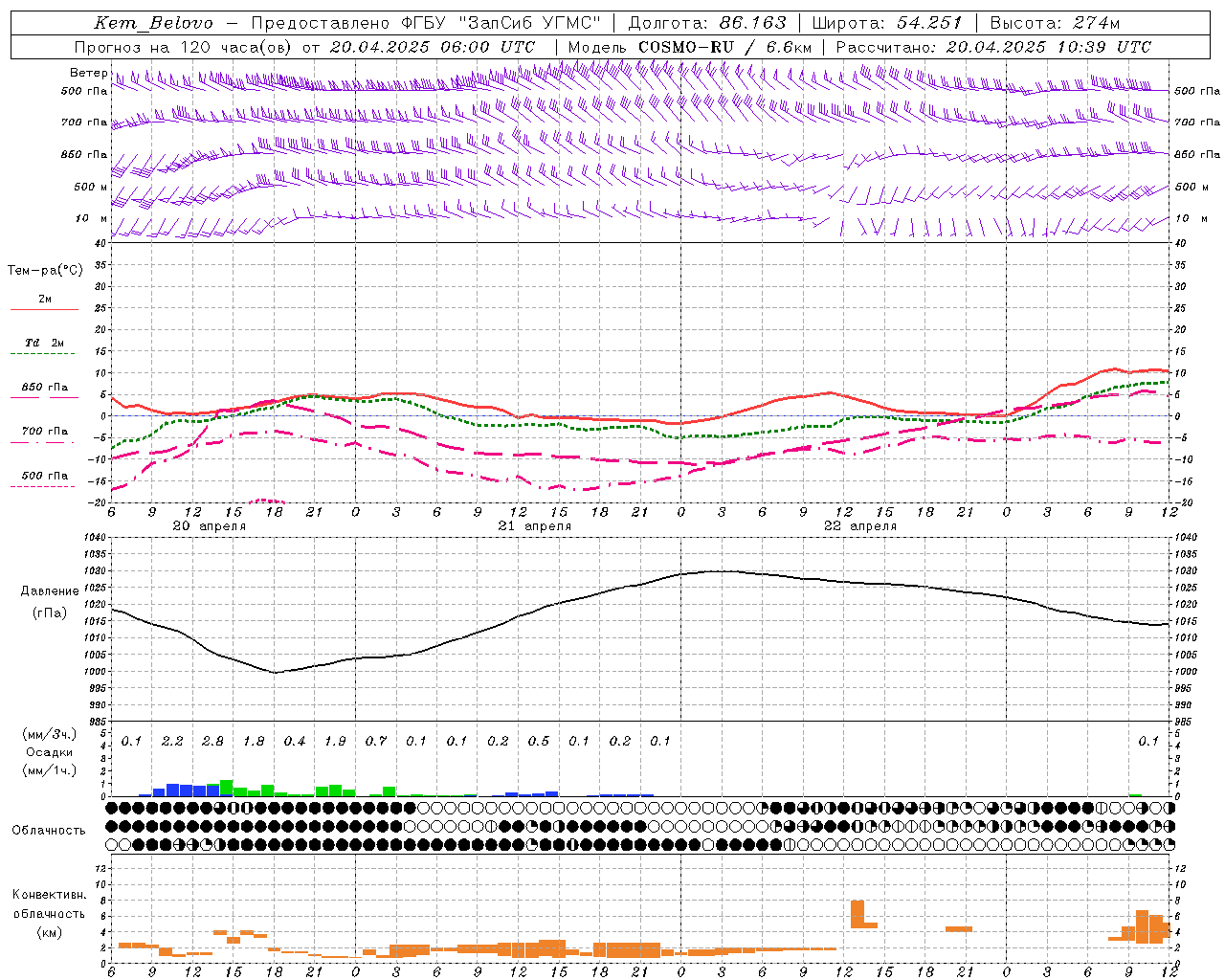Select the "Тем-ра(°C)" axis label

point(45,271)
